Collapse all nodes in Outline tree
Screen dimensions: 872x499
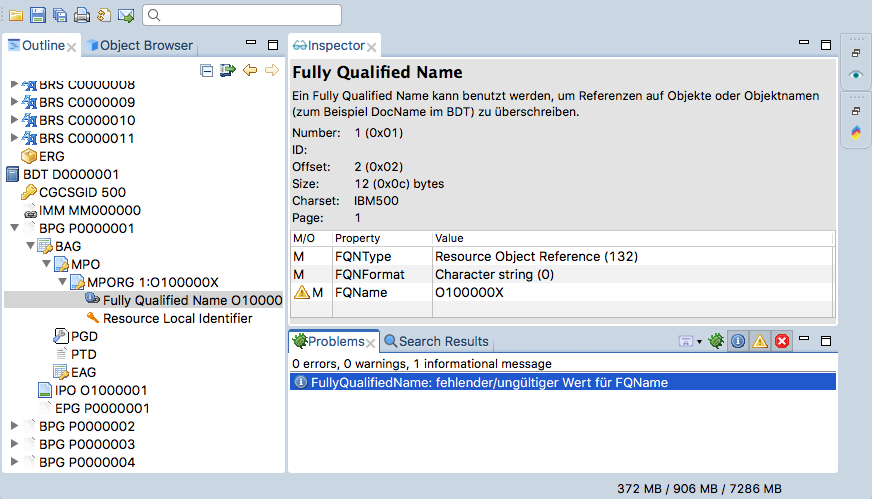[x=206, y=70]
